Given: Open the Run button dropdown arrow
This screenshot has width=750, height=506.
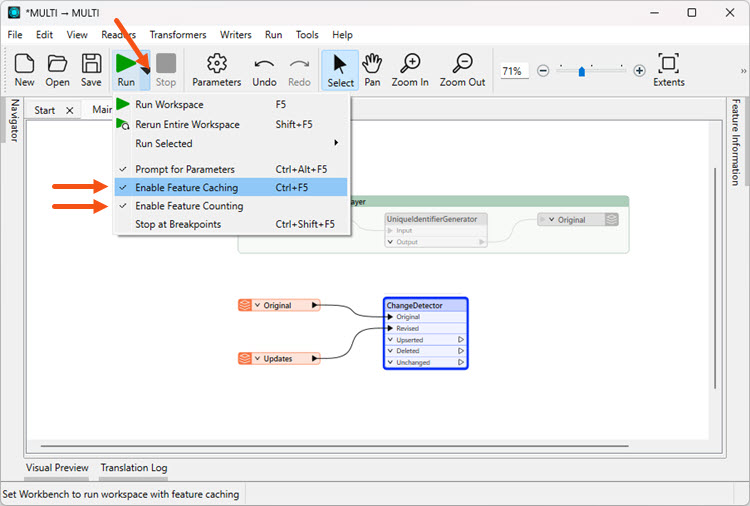Looking at the screenshot, I should 145,70.
